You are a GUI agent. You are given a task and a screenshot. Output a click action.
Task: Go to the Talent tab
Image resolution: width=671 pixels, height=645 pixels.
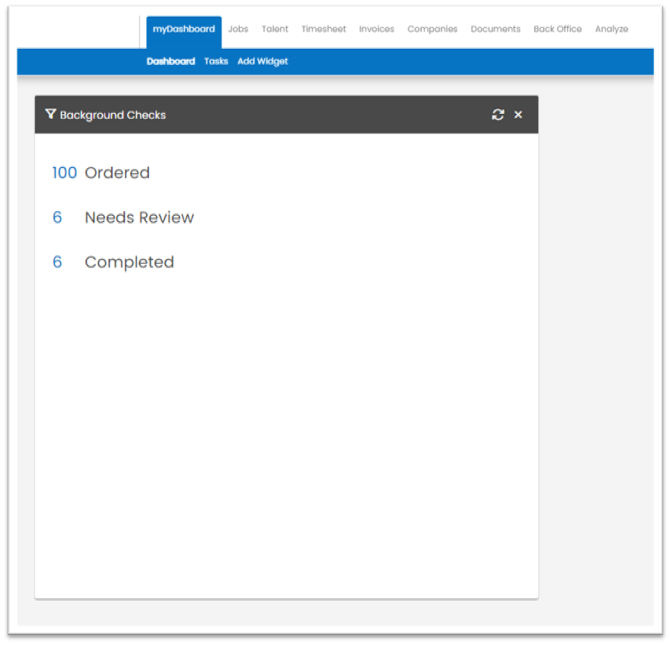pyautogui.click(x=275, y=29)
